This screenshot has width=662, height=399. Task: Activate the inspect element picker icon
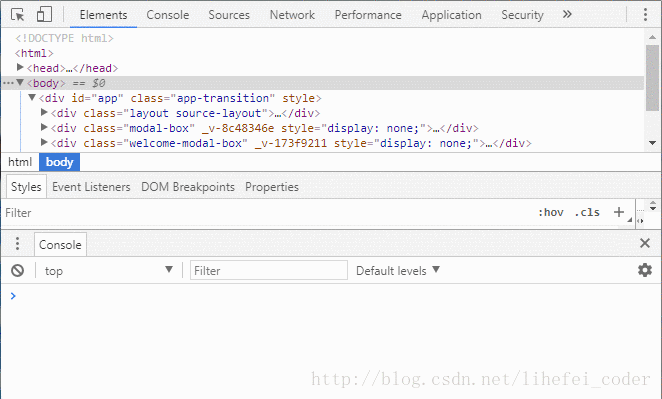point(18,15)
